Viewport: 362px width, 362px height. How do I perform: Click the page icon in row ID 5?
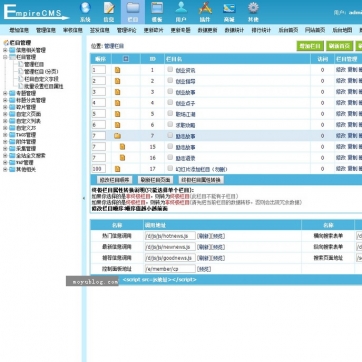tap(117, 114)
